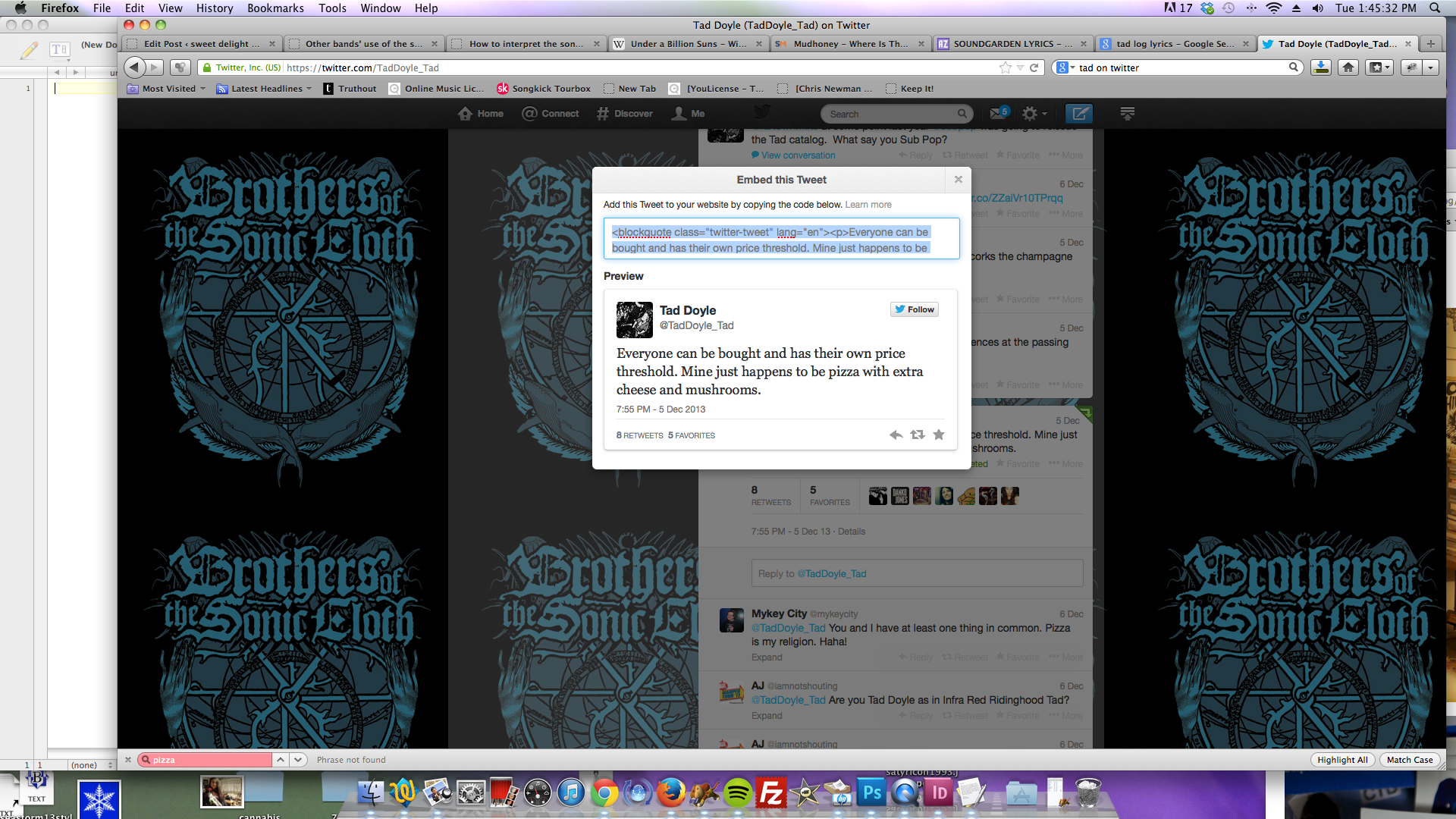The width and height of the screenshot is (1456, 819).
Task: Open Photoshop from the Dock
Action: point(871,793)
